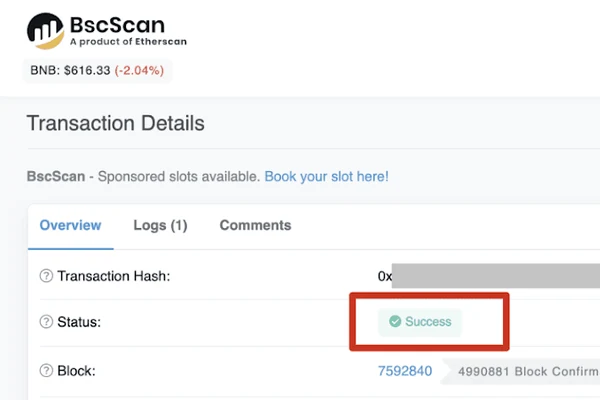Click the BNB price badge showing $616.33
The width and height of the screenshot is (600, 400).
(98, 70)
